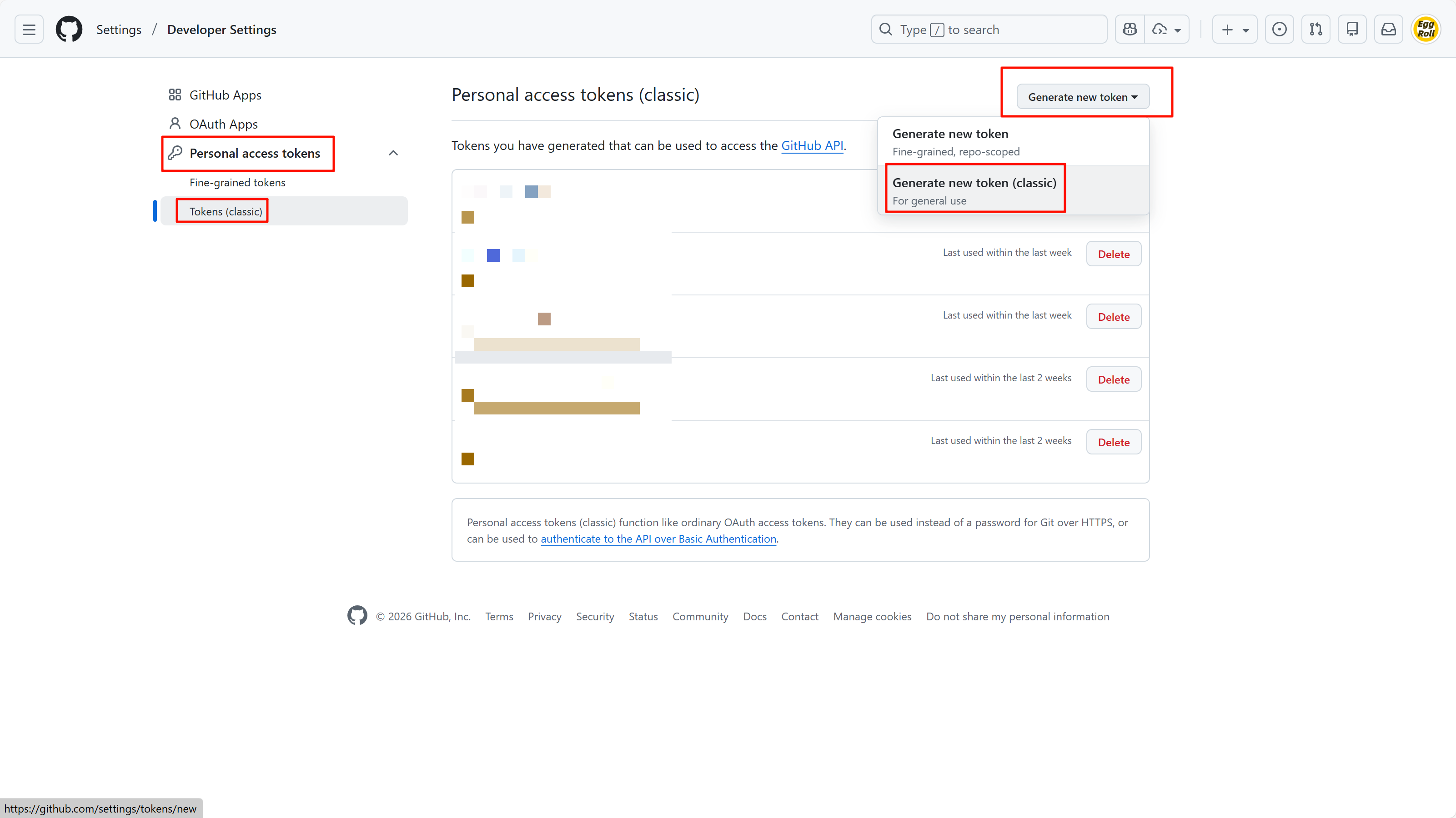Open pull requests icon

pos(1316,29)
